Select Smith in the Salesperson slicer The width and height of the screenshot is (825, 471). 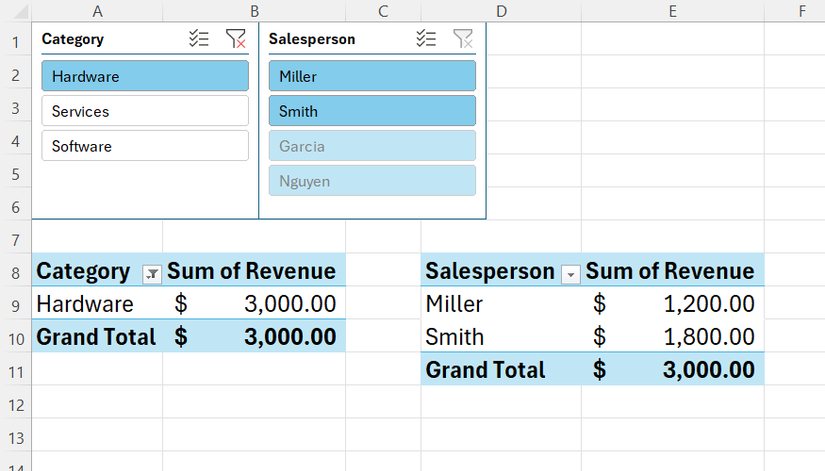point(372,111)
